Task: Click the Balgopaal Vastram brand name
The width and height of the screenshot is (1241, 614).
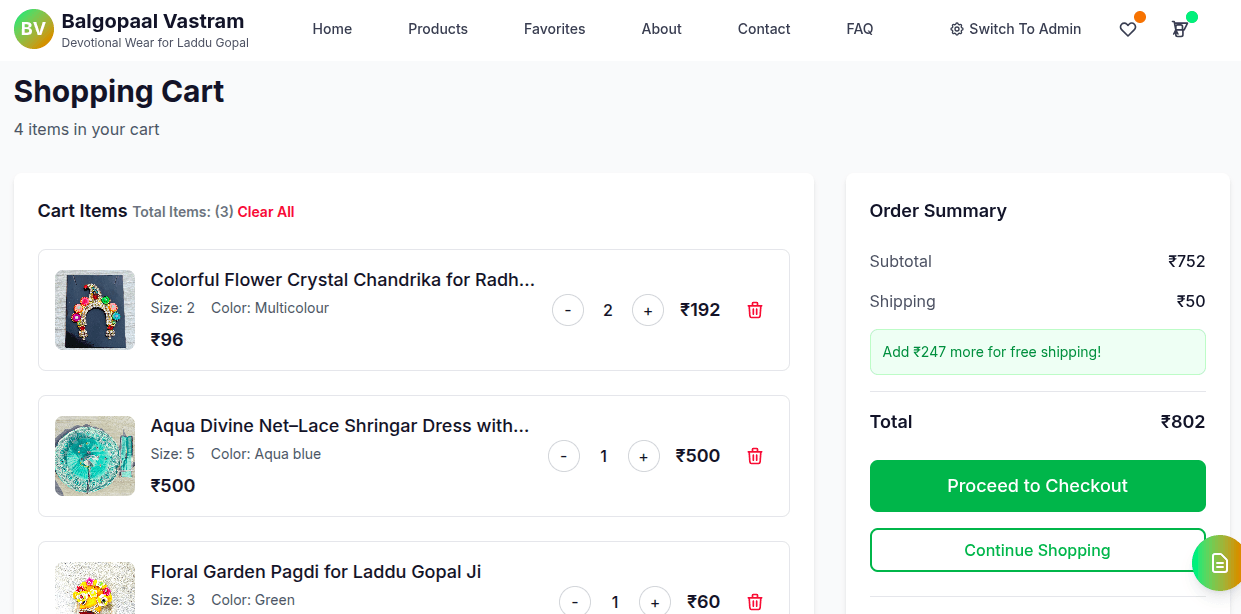Action: pos(153,20)
